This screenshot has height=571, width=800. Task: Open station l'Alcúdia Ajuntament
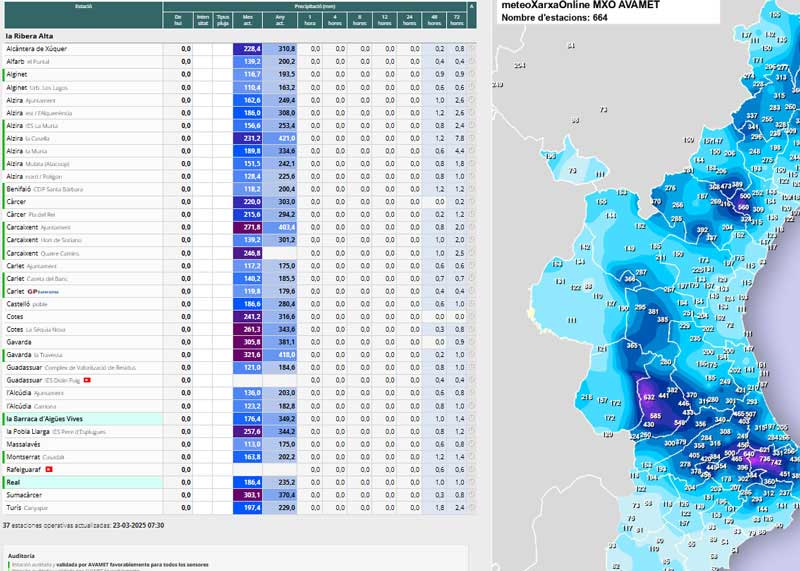pos(35,393)
